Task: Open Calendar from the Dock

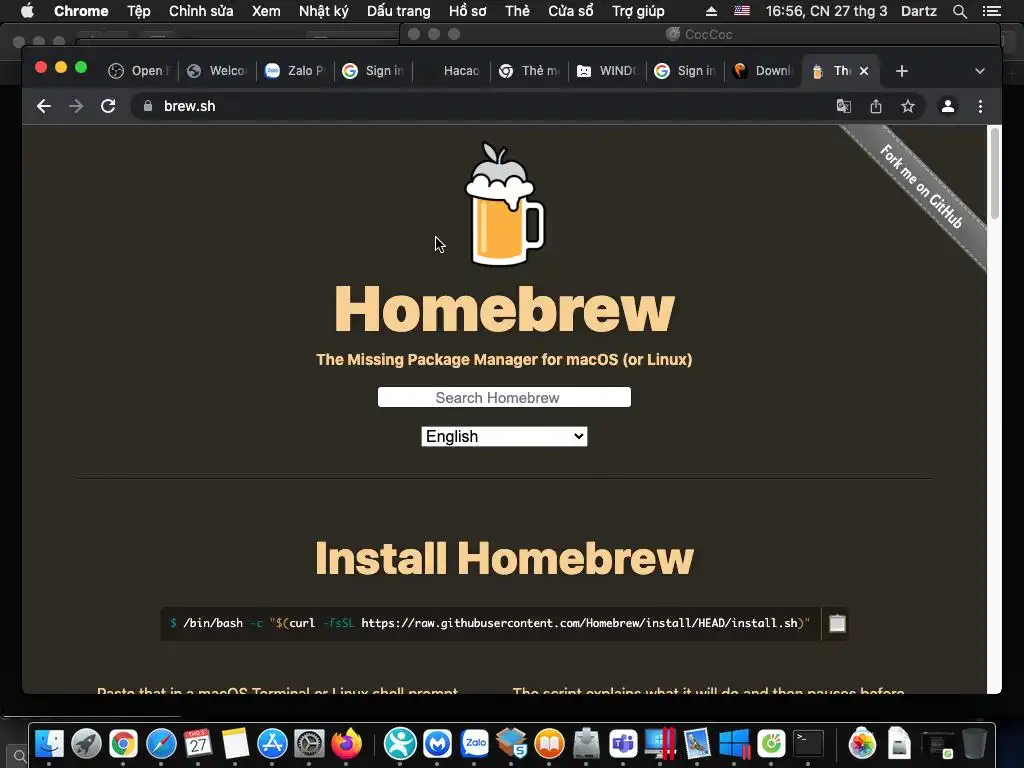Action: [198, 743]
